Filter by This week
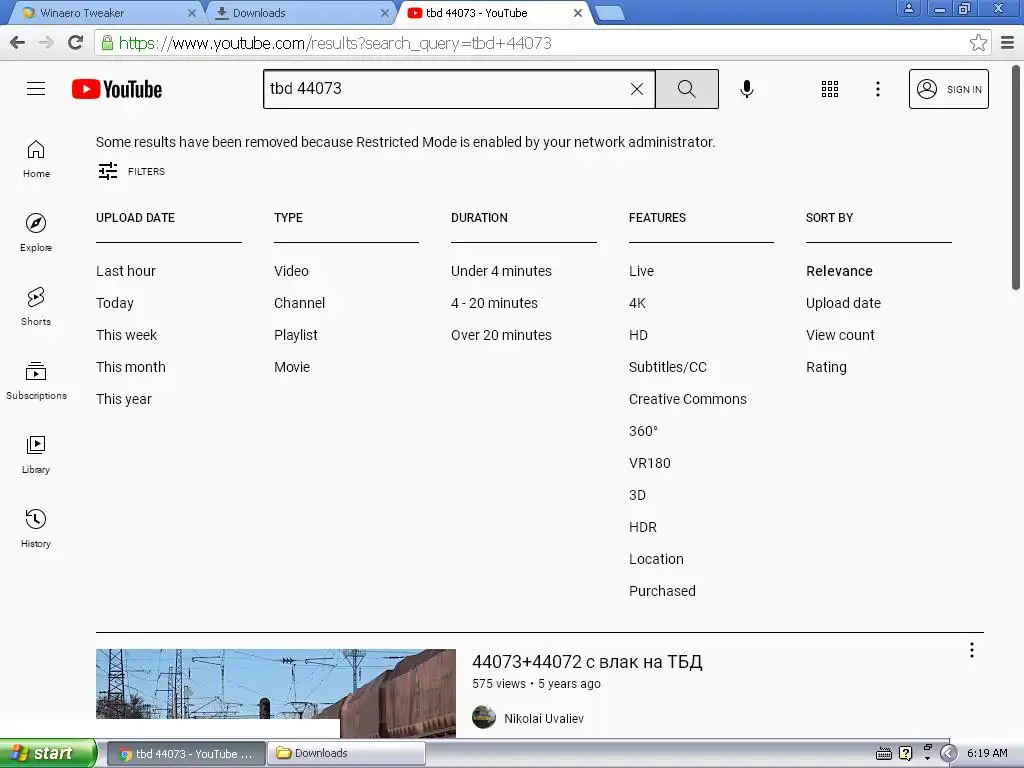This screenshot has width=1024, height=768. (127, 335)
